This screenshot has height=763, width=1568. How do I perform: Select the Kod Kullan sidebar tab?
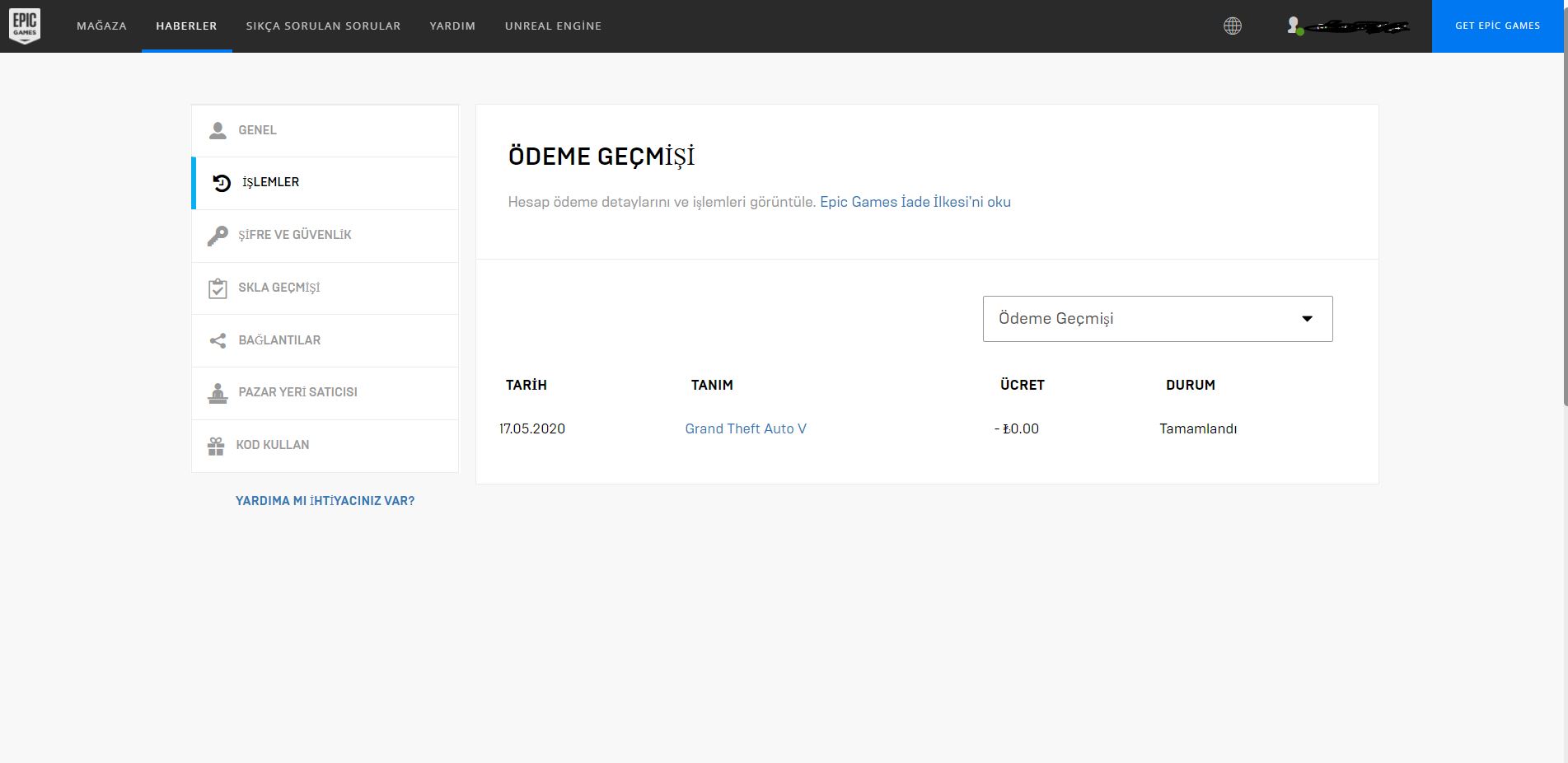pos(325,446)
